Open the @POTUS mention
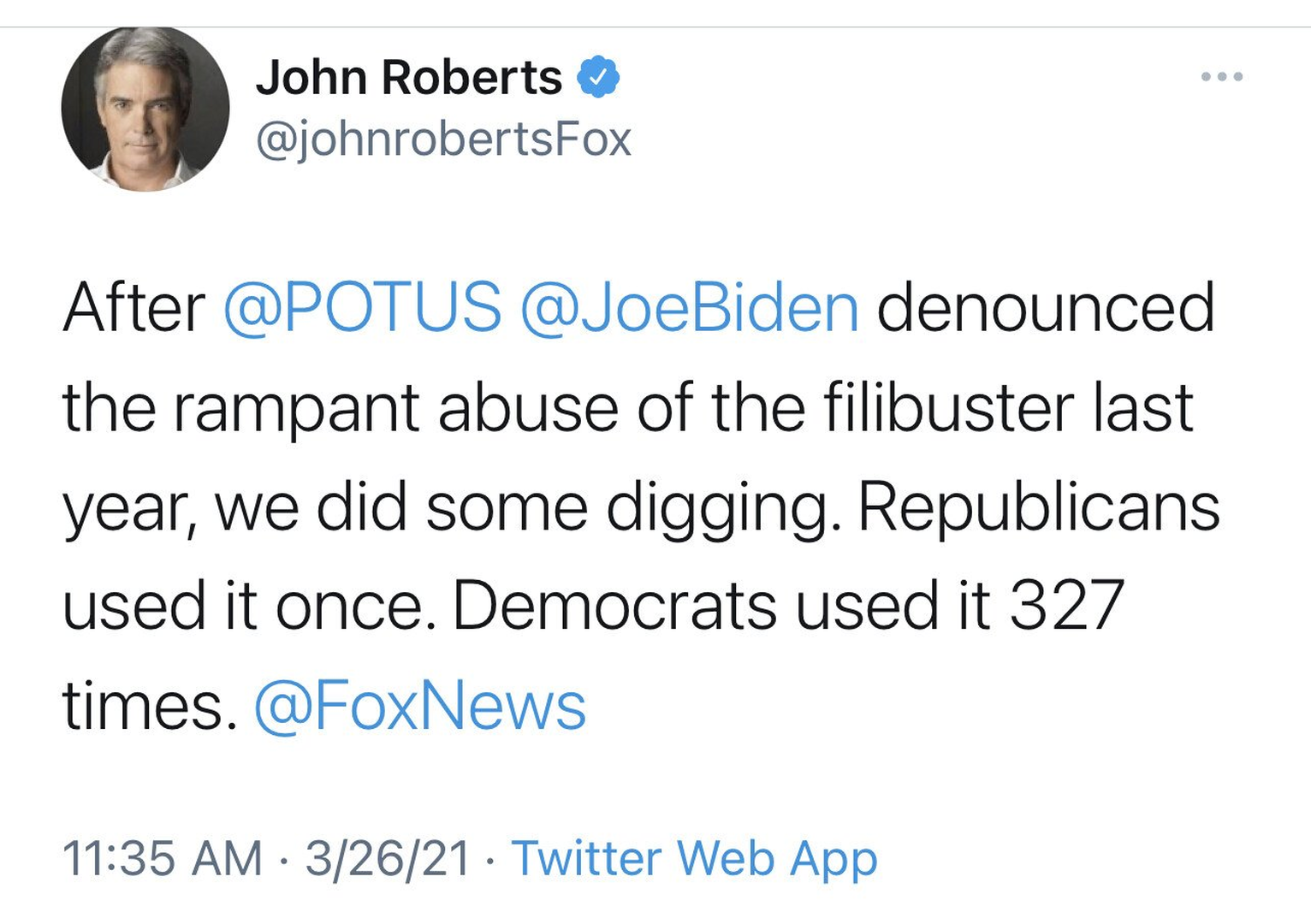1311x924 pixels. (362, 307)
